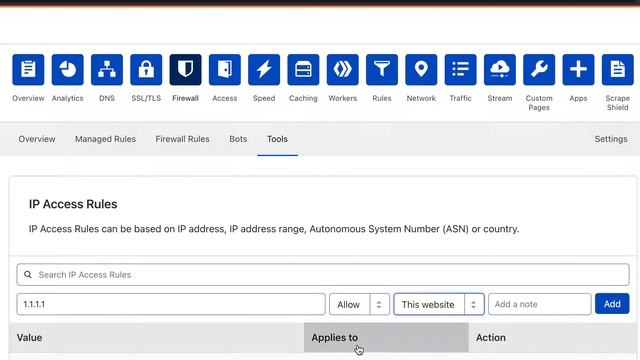640x360 pixels.
Task: Click the IP Access Rules heading
Action: click(73, 204)
